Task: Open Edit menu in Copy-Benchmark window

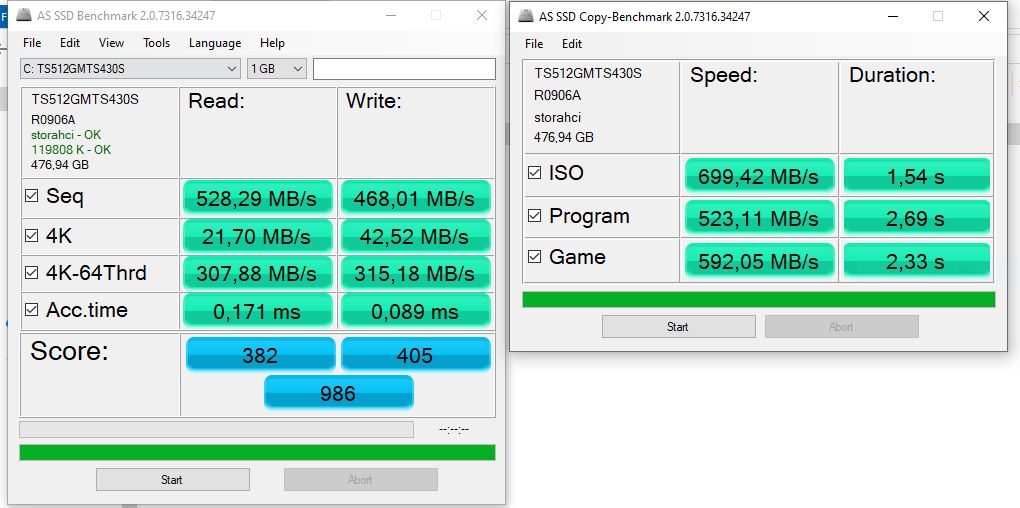Action: tap(572, 44)
